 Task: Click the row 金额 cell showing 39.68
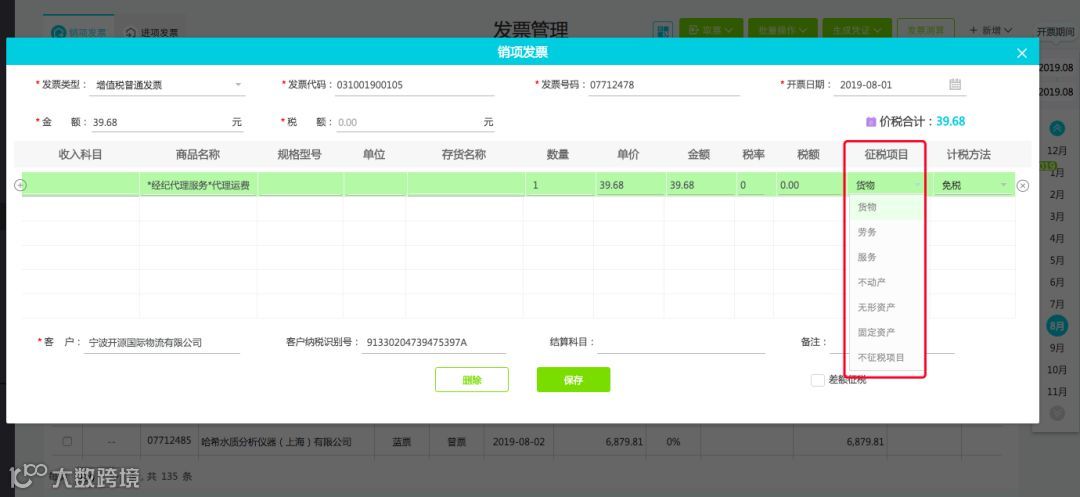700,185
